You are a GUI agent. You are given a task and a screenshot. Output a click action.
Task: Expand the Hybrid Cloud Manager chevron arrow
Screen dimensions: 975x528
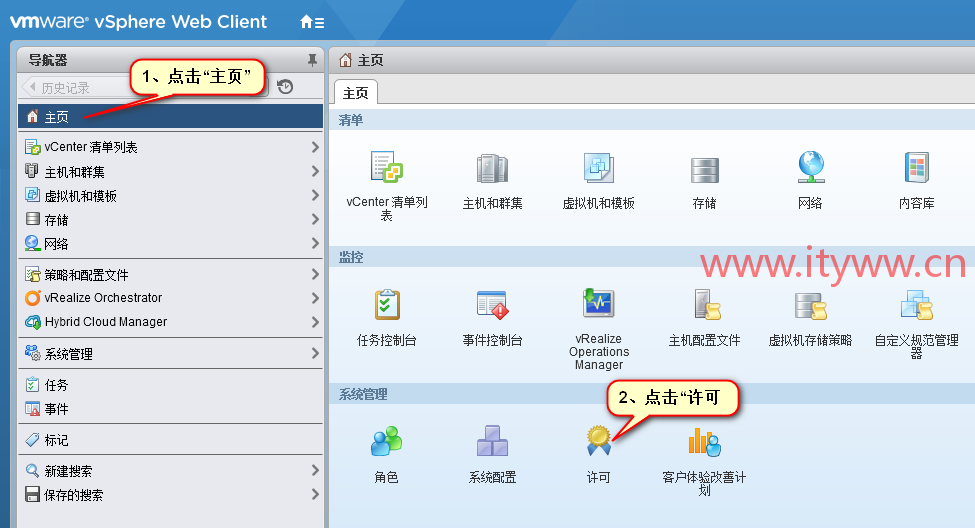pos(315,322)
